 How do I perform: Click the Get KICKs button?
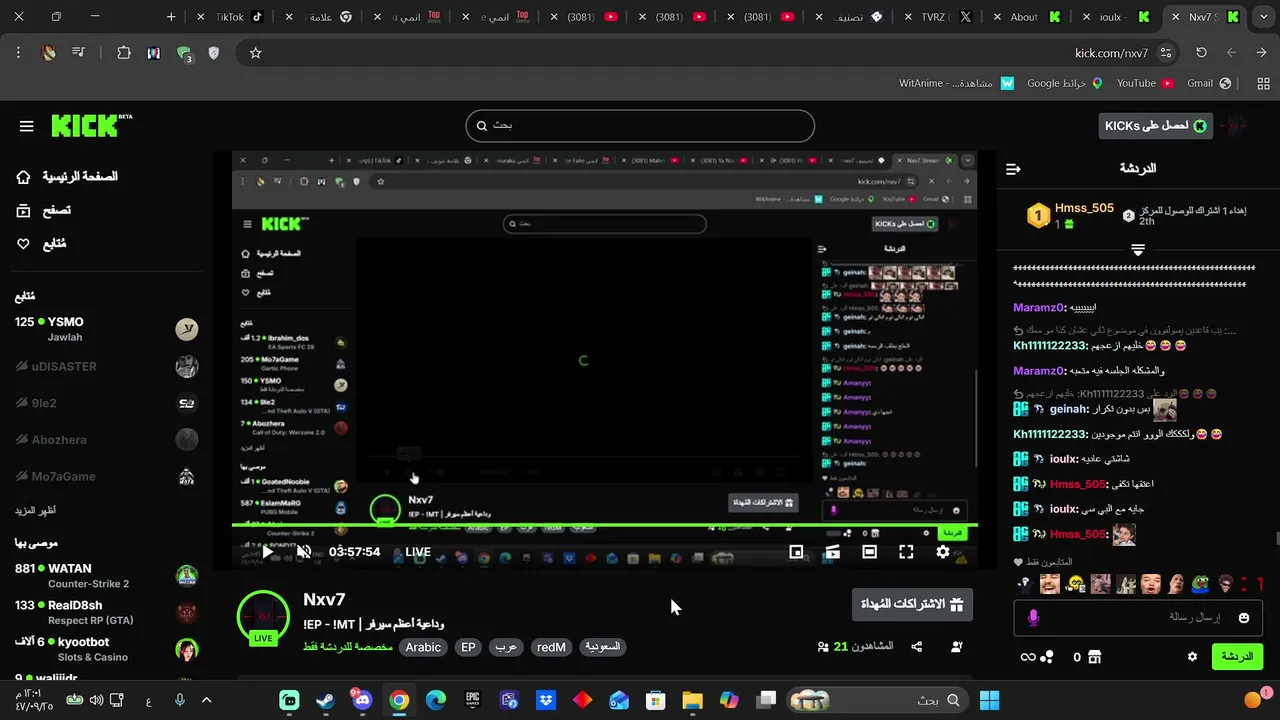(x=1155, y=126)
